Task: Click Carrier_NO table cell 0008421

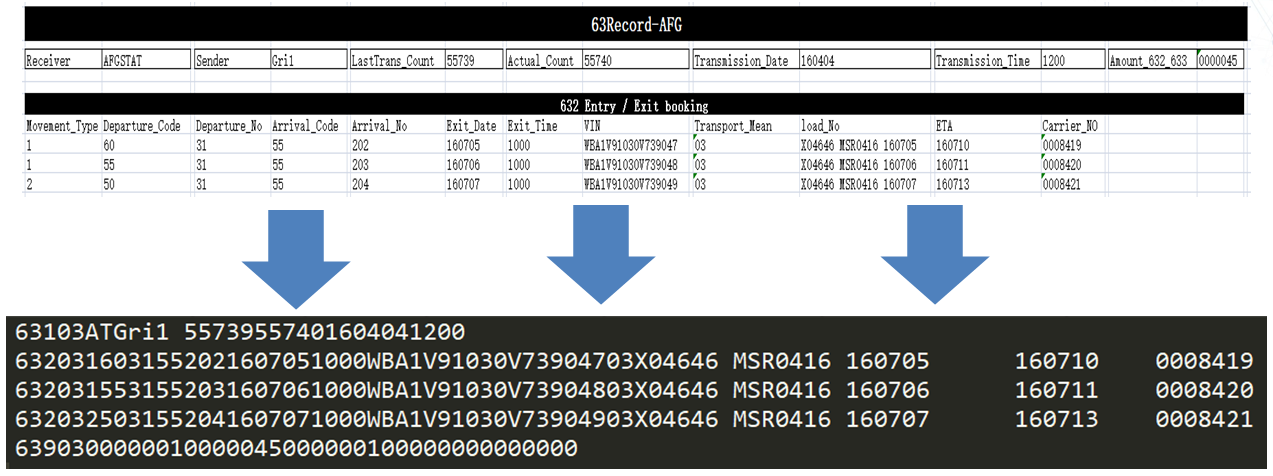Action: point(1073,184)
